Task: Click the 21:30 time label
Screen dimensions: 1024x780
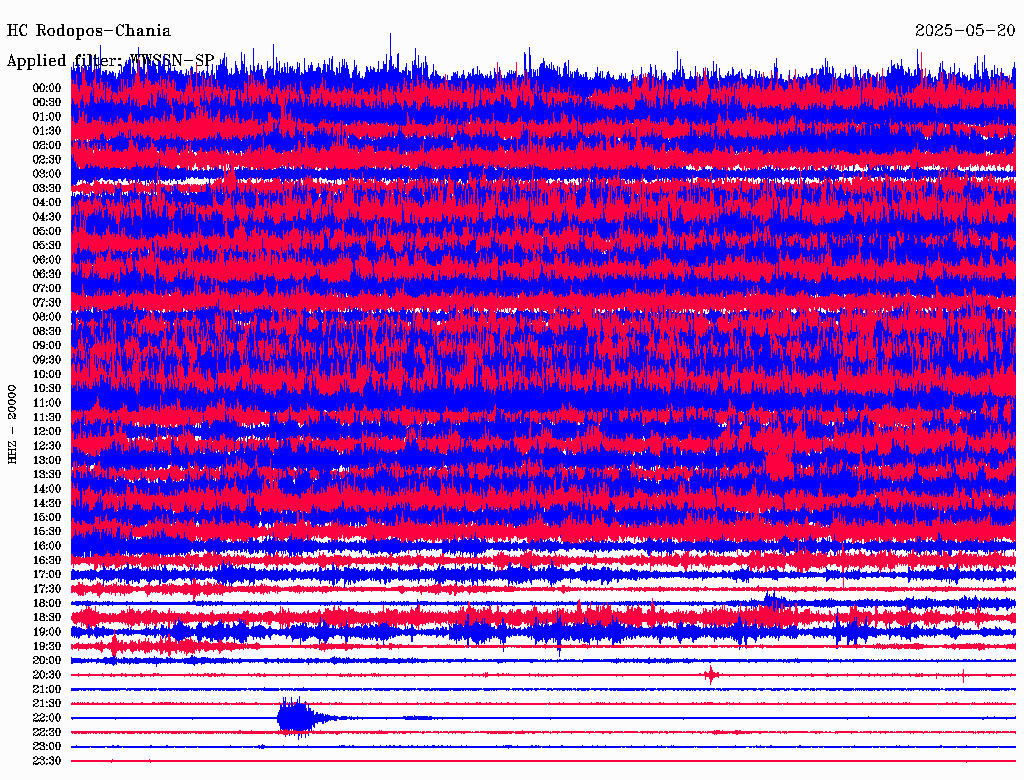Action: 47,703
